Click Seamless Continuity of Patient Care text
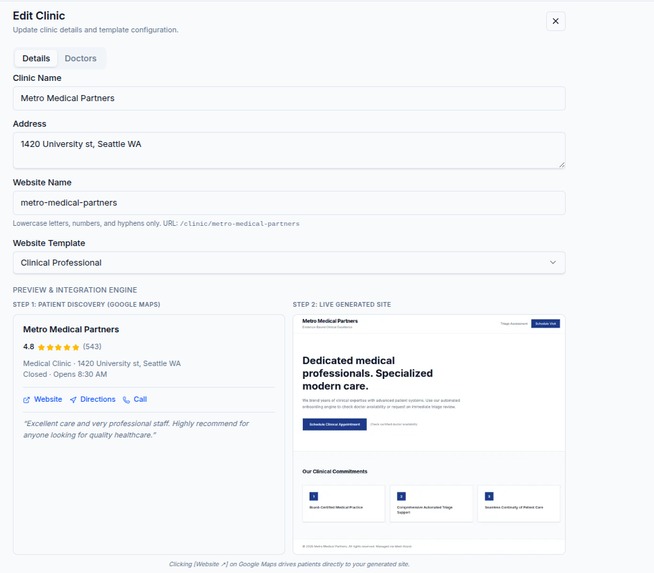This screenshot has width=654, height=573. pyautogui.click(x=514, y=508)
